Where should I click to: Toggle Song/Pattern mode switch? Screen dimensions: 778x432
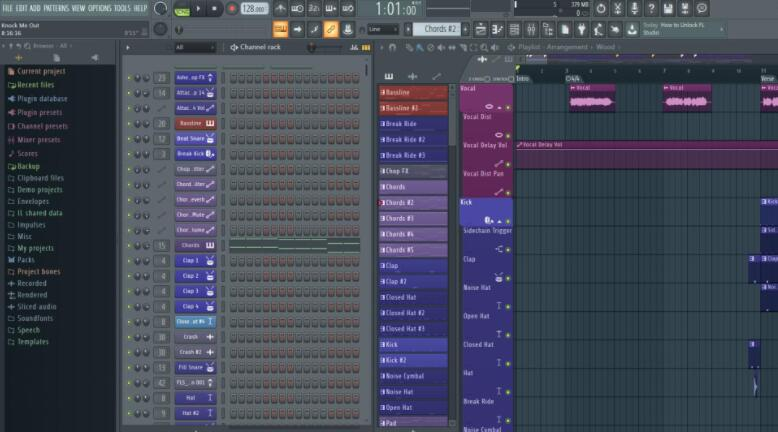(x=181, y=8)
